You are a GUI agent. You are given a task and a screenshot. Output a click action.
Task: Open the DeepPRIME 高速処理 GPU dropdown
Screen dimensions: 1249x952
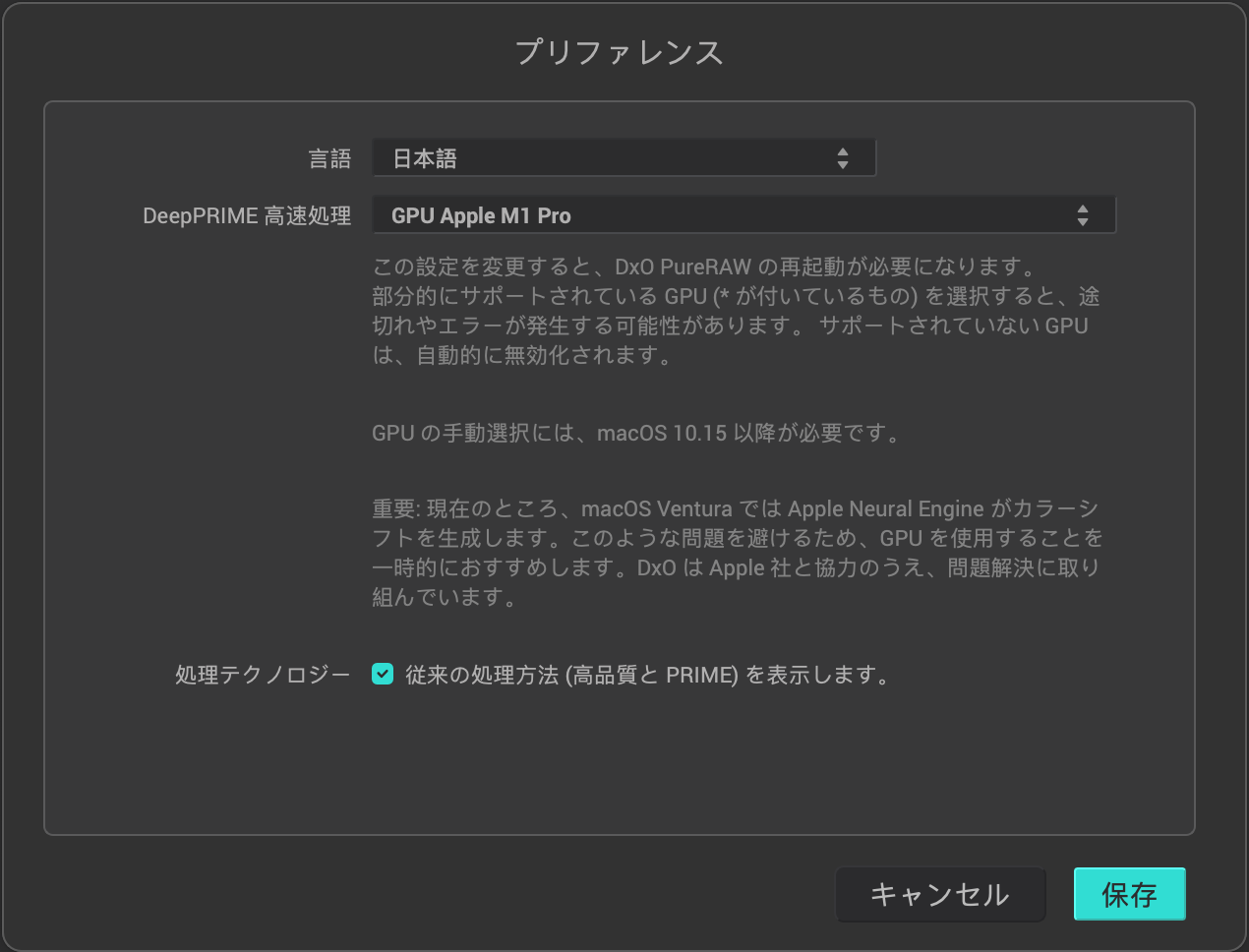(743, 215)
